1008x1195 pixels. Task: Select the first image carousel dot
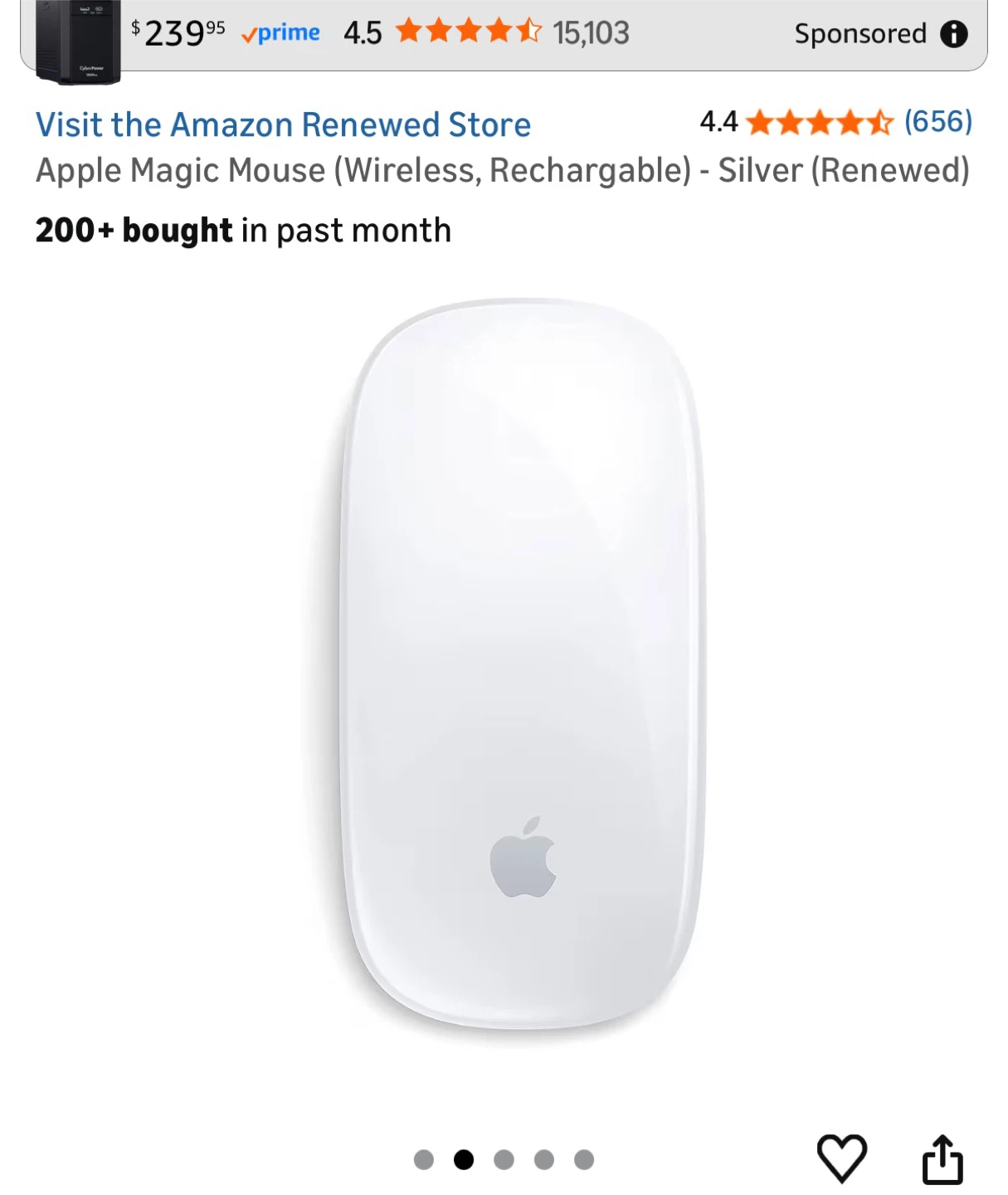pyautogui.click(x=424, y=1159)
